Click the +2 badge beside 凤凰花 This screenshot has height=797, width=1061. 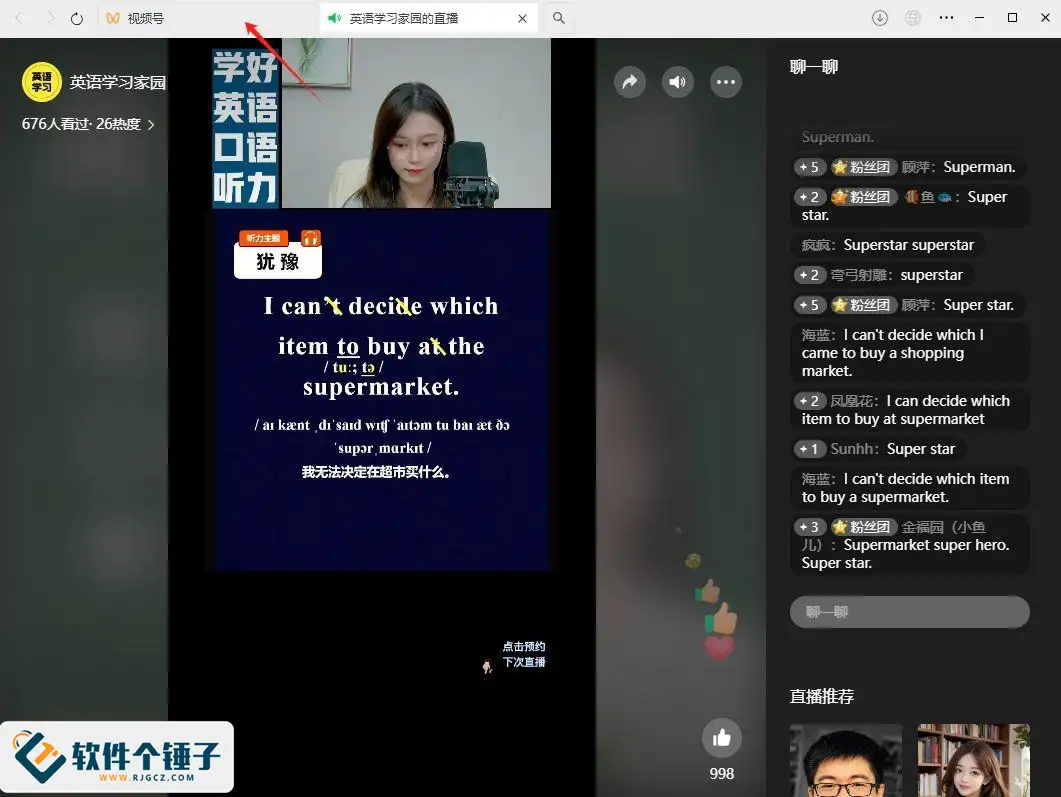tap(810, 401)
